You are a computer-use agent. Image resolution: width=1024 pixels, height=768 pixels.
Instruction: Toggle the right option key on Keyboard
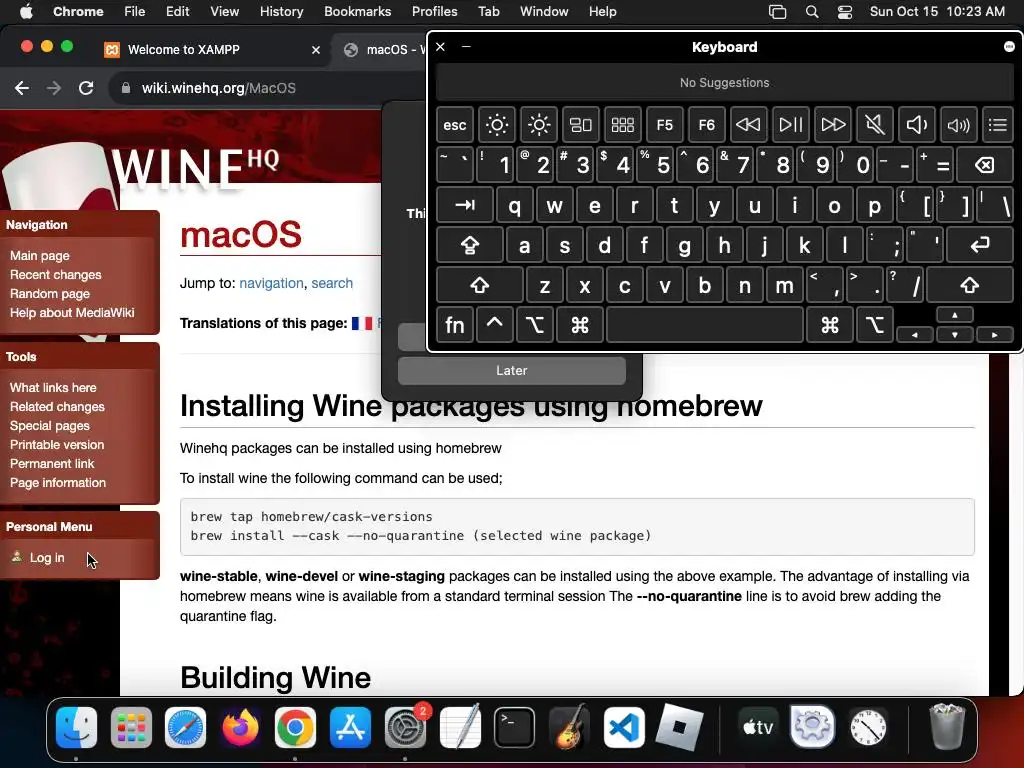pos(874,325)
